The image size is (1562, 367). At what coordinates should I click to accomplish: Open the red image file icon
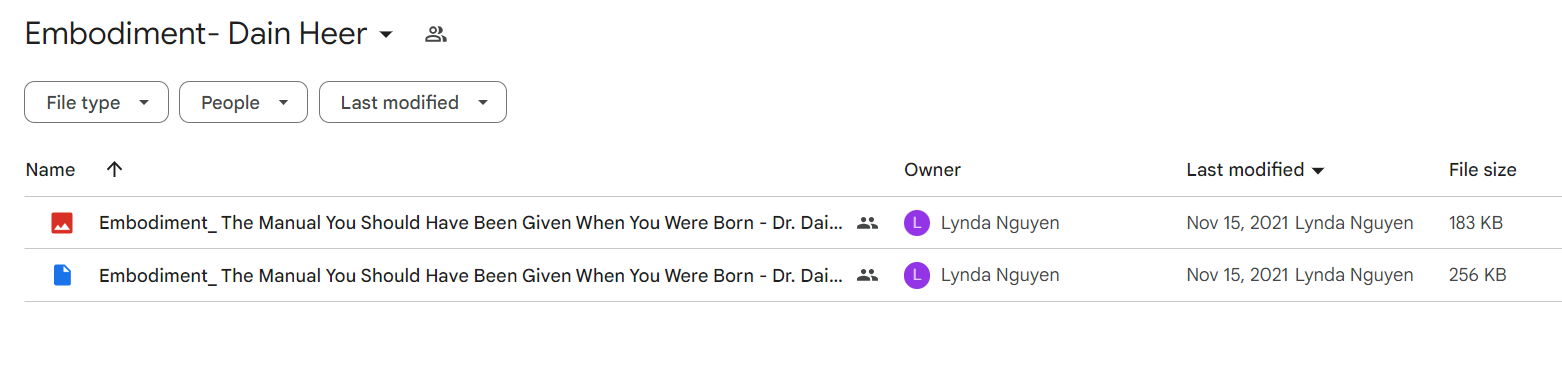[62, 223]
